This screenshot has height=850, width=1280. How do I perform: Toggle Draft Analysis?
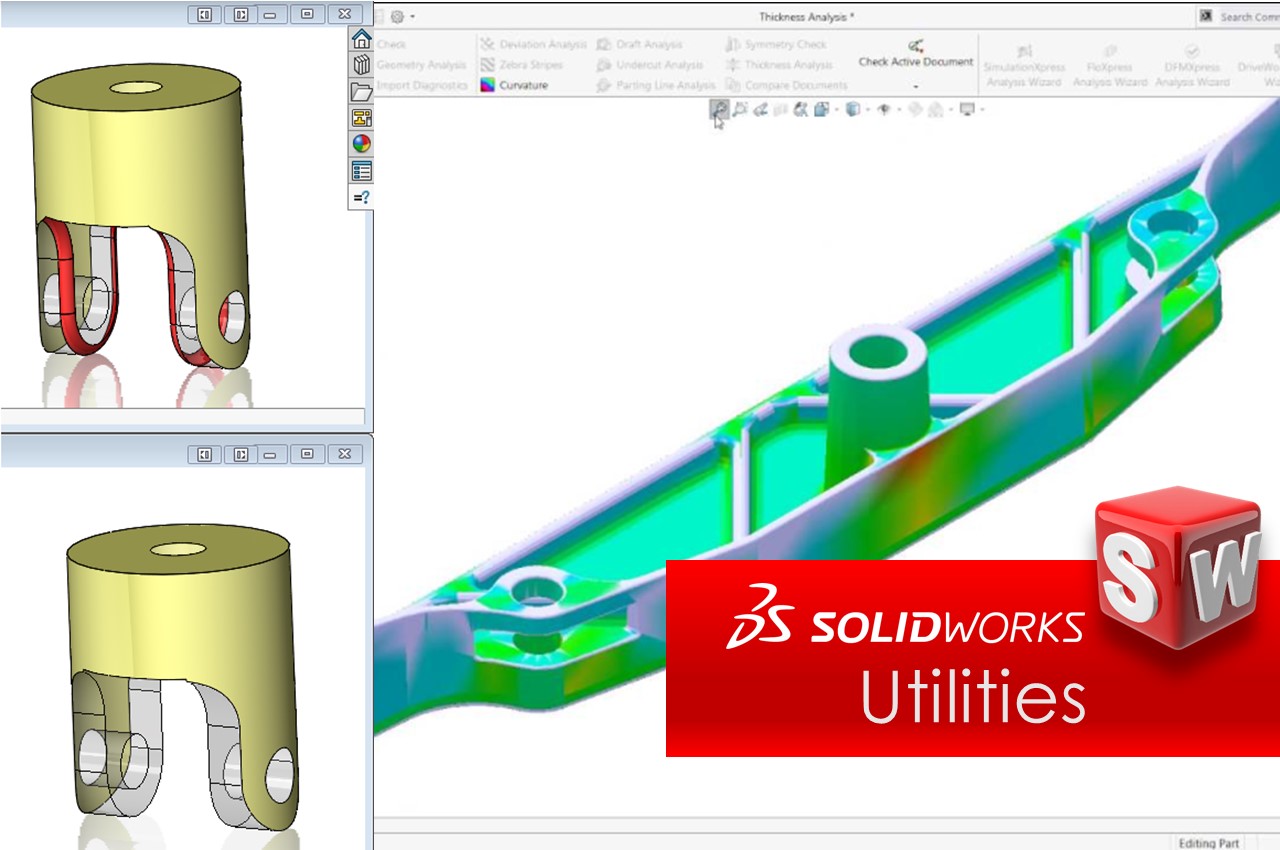(x=640, y=45)
